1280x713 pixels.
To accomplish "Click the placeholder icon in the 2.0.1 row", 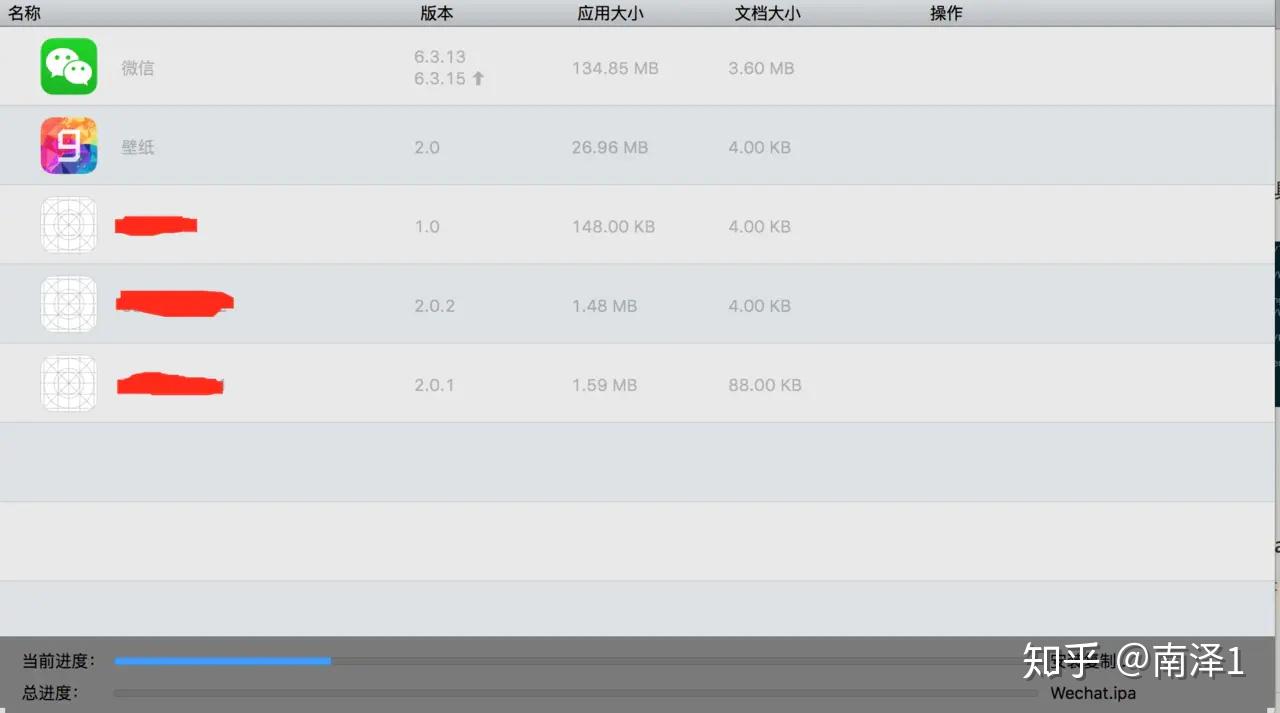I will point(69,383).
